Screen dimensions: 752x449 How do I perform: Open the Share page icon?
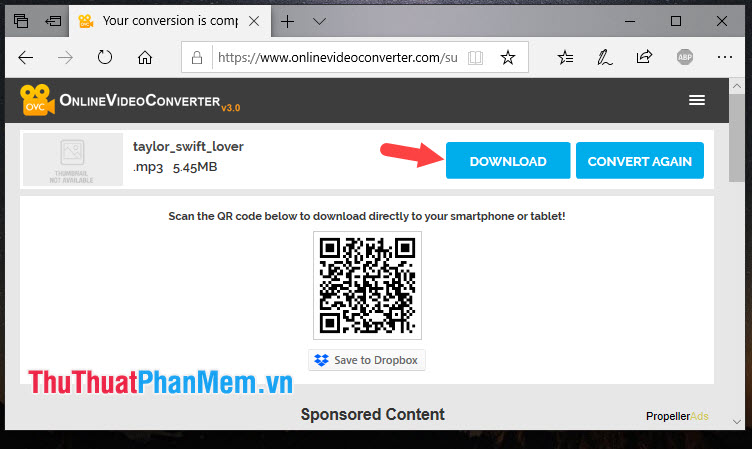coord(644,57)
